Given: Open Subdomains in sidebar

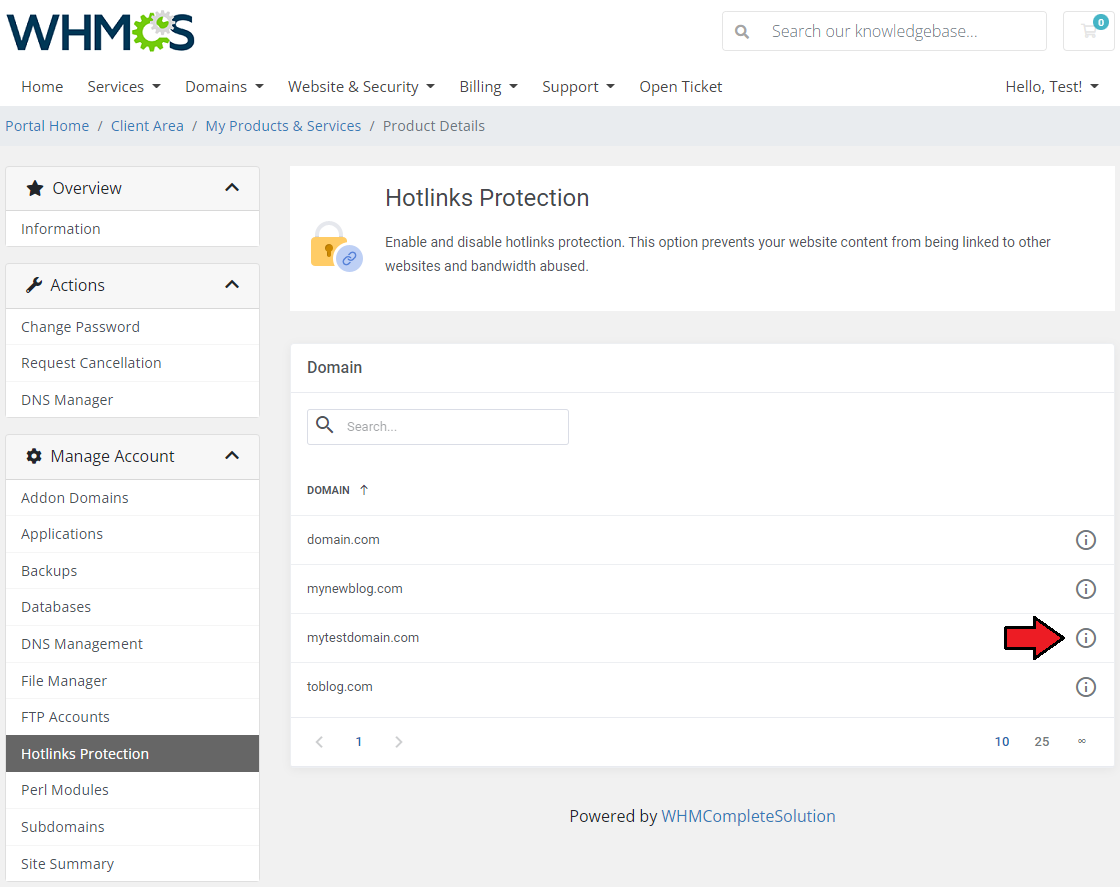Looking at the screenshot, I should click(132, 827).
